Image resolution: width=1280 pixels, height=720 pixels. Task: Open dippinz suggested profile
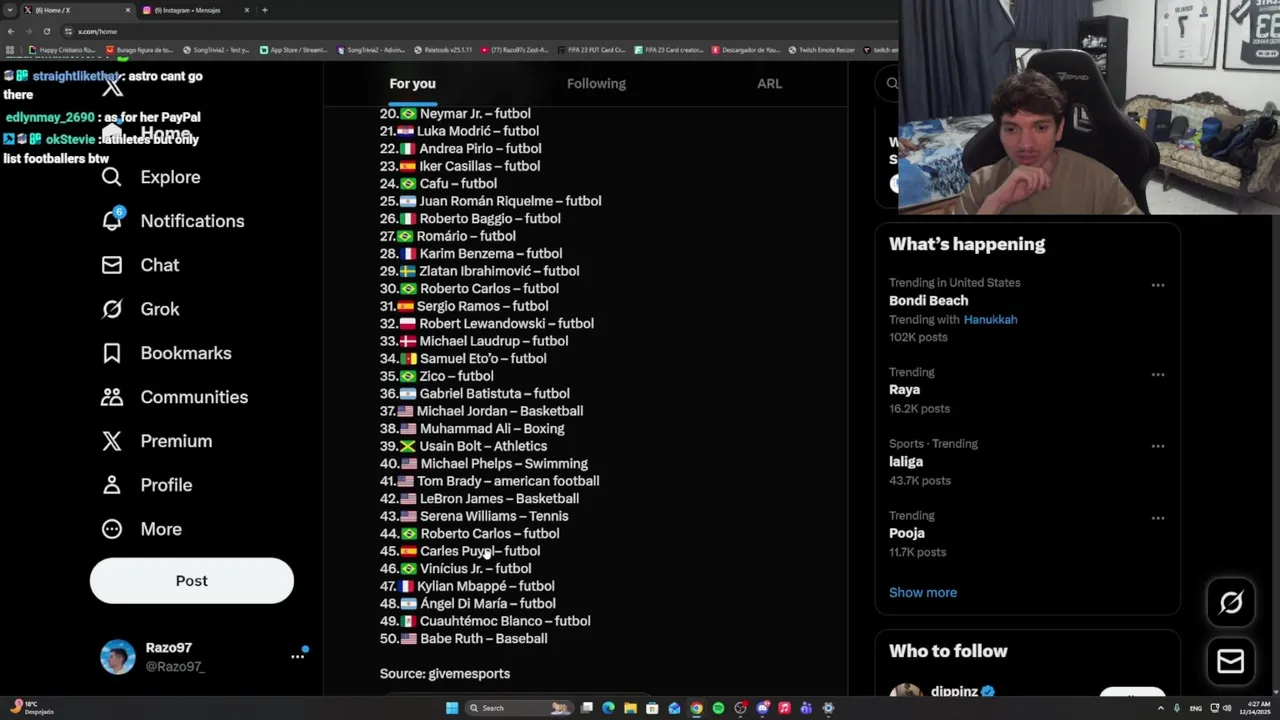(954, 691)
